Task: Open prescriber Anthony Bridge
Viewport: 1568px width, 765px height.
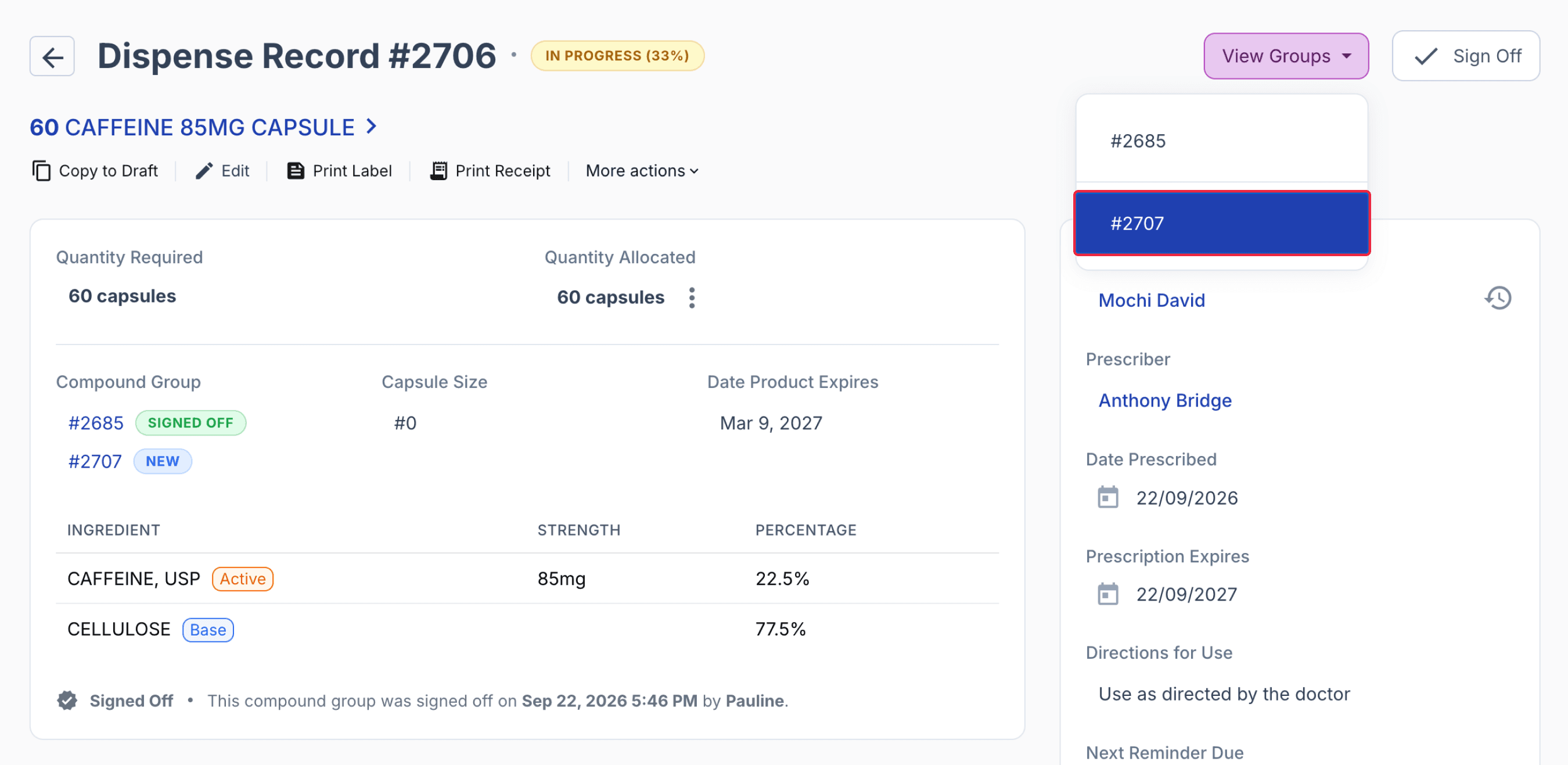Action: [x=1165, y=400]
